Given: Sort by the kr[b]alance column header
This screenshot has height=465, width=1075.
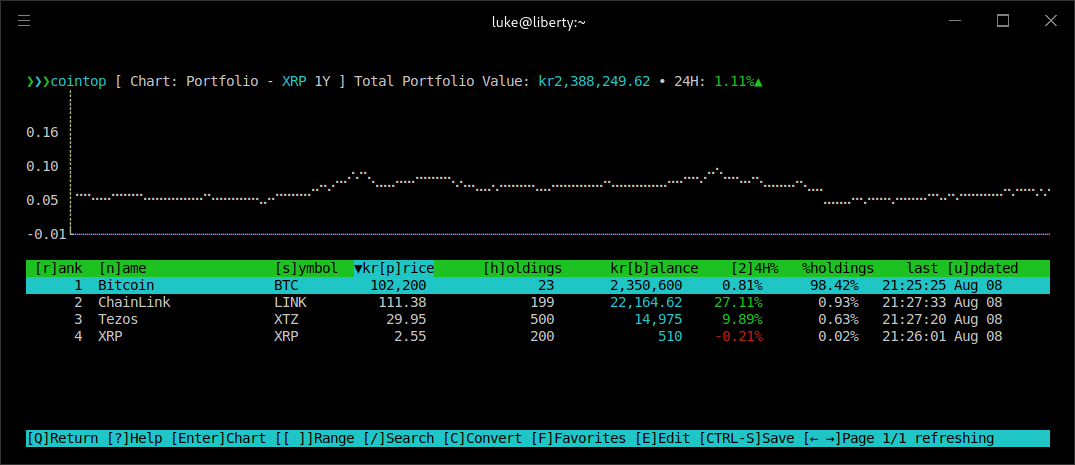Looking at the screenshot, I should coord(655,268).
